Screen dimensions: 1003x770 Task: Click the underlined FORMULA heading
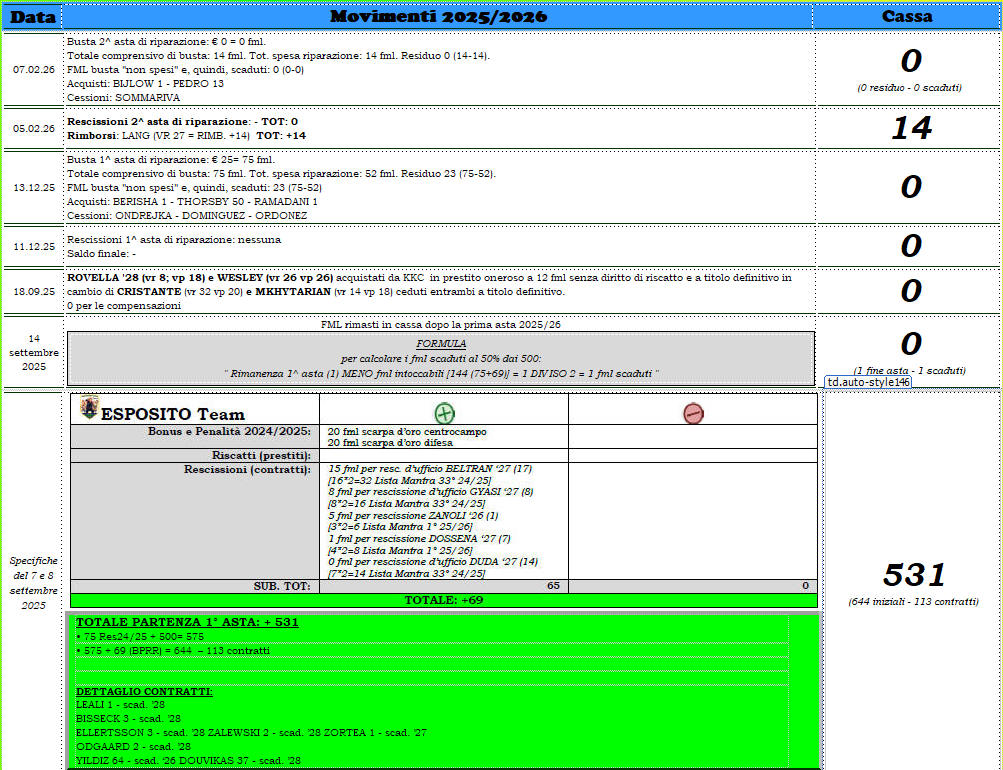pyautogui.click(x=441, y=343)
